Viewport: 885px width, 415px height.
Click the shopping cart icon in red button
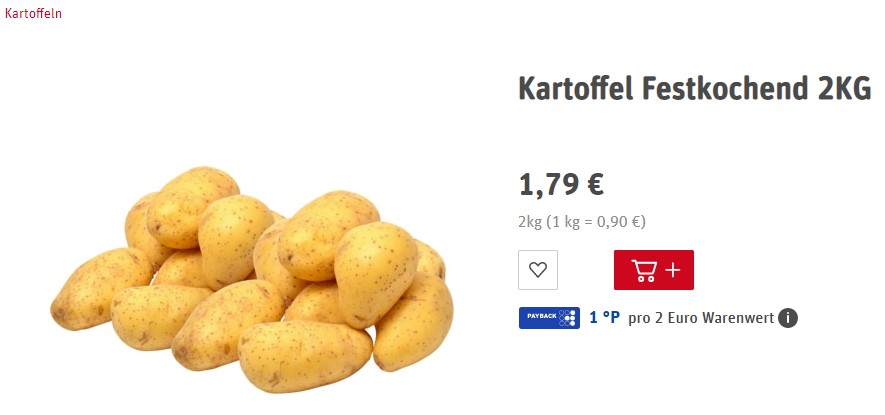click(644, 270)
